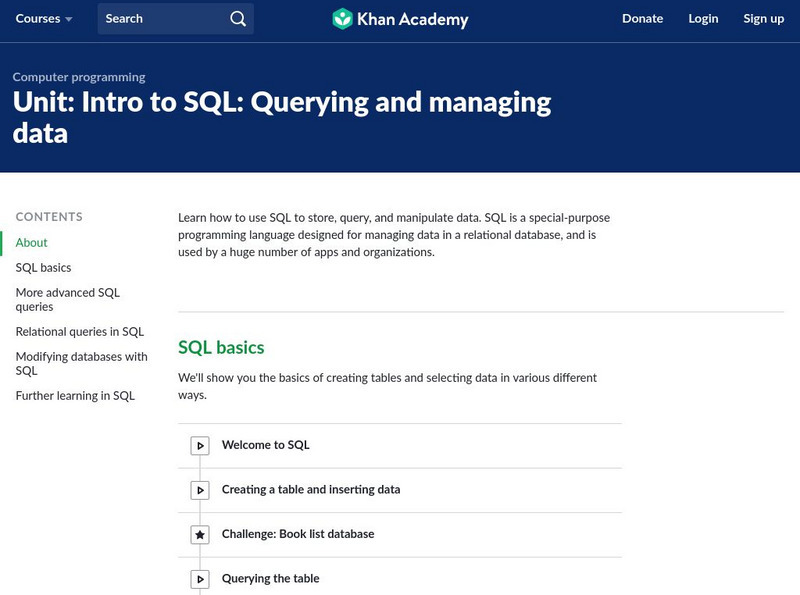
Task: Select About in the contents sidebar
Action: coord(32,243)
